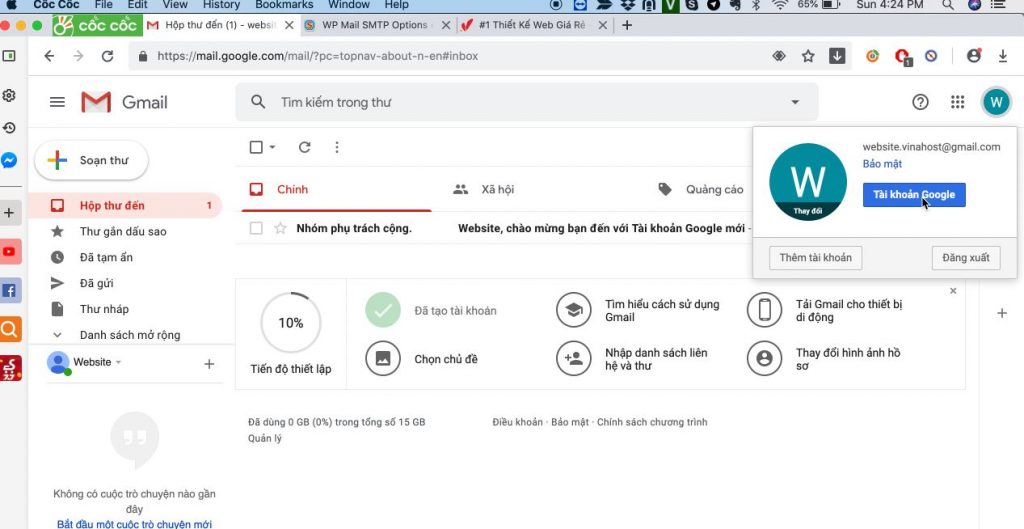Bookmark this page with the star icon

pos(808,56)
